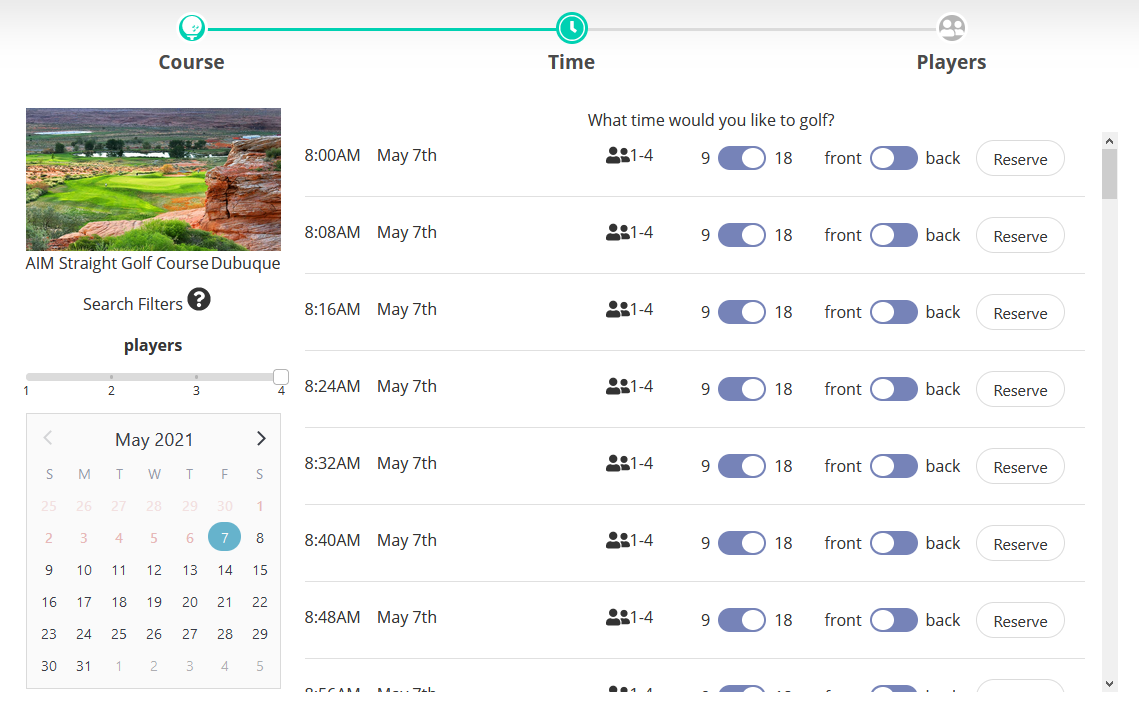Click the golf course photo thumbnail
Image resolution: width=1139 pixels, height=721 pixels.
153,179
